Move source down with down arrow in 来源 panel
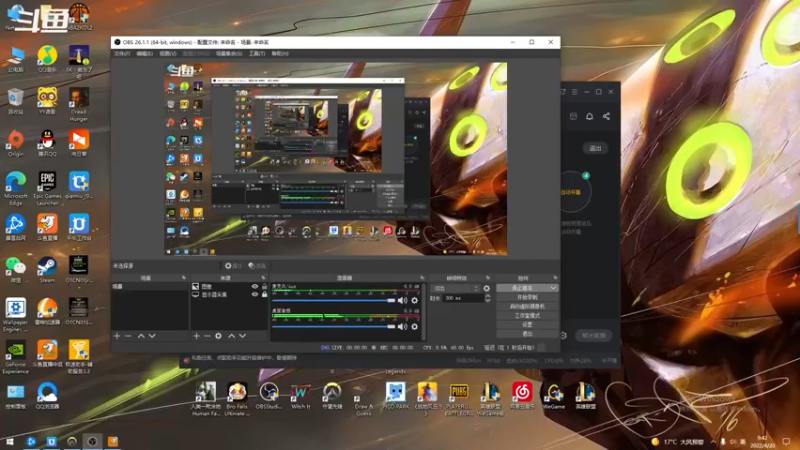The height and width of the screenshot is (450, 800). [243, 336]
